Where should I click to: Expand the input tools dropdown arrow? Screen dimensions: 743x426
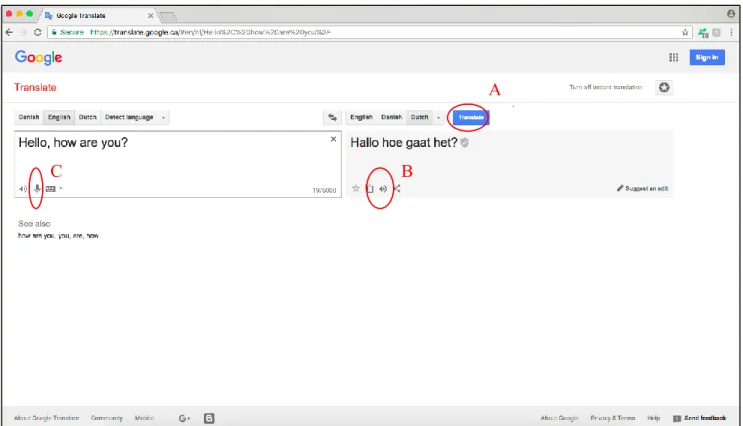[61, 189]
